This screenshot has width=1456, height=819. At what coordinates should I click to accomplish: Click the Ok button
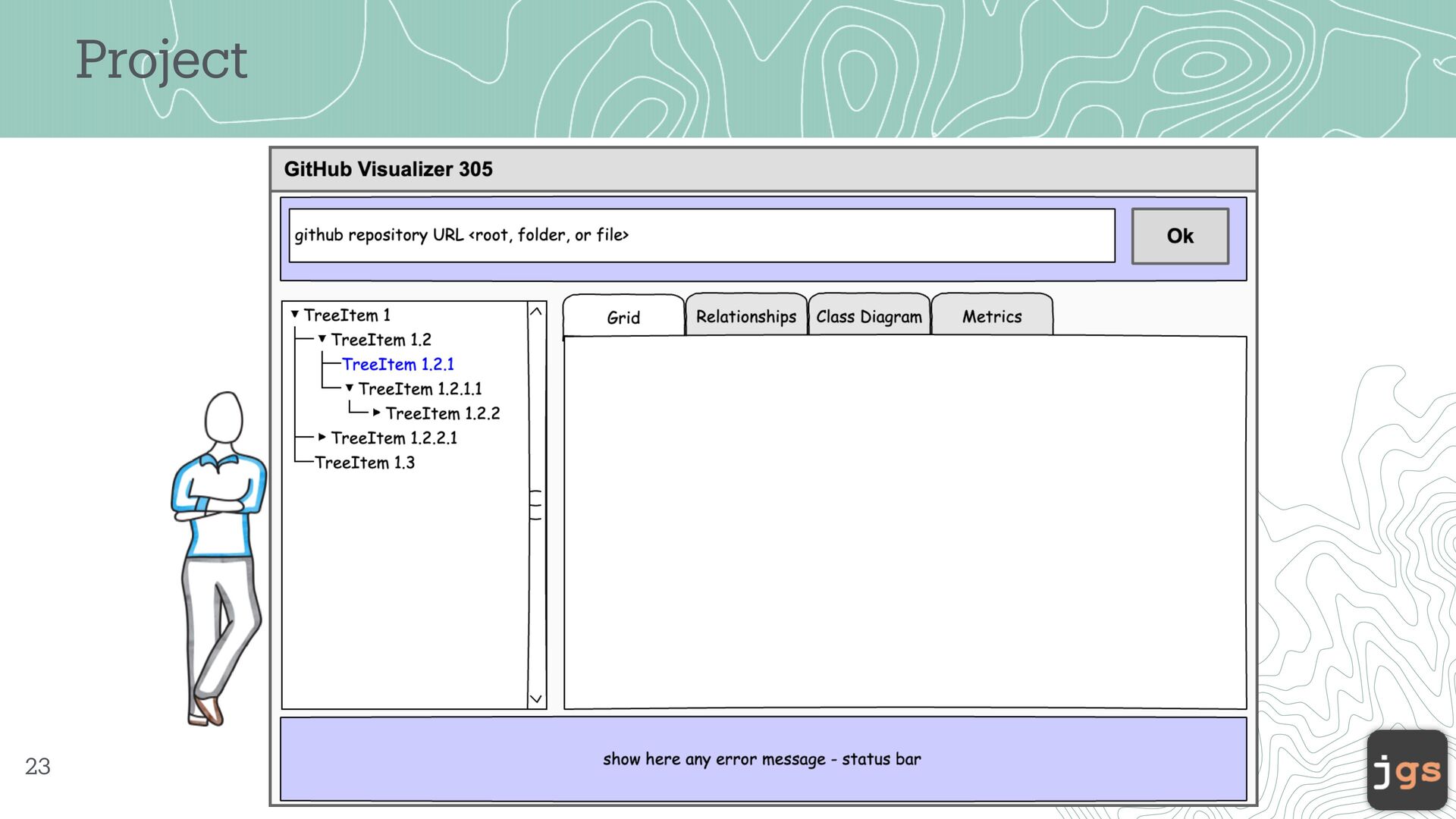(1180, 236)
